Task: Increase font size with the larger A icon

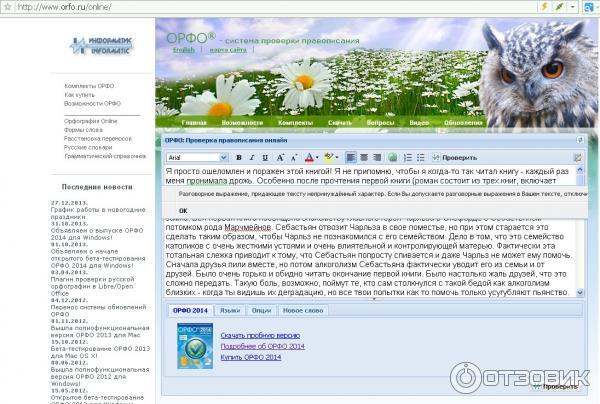Action: click(280, 157)
